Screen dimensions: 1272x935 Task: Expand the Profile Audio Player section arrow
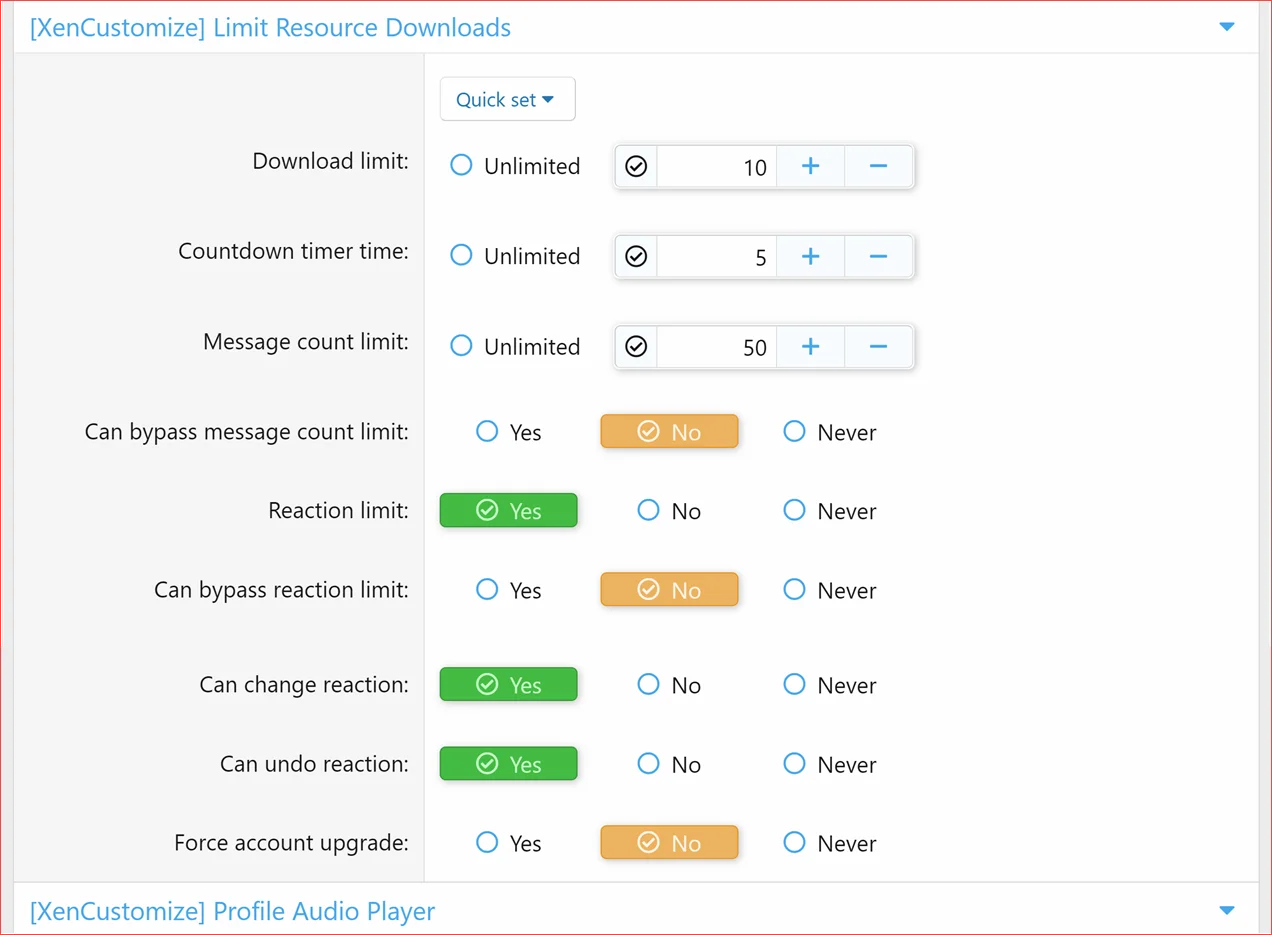(1227, 910)
